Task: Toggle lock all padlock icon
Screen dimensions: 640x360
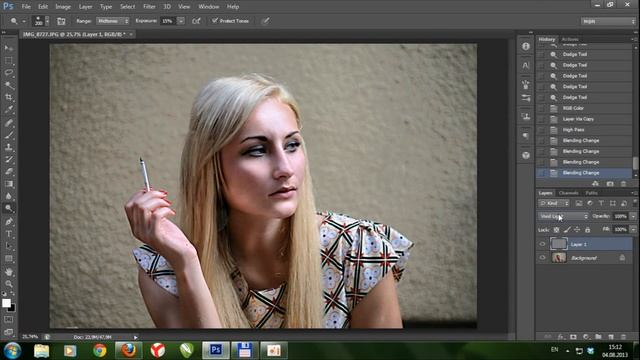Action: point(588,230)
